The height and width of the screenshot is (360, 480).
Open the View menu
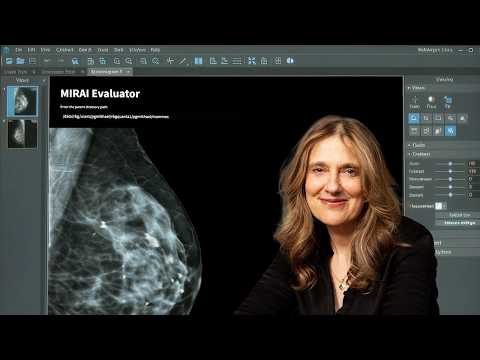click(x=45, y=50)
